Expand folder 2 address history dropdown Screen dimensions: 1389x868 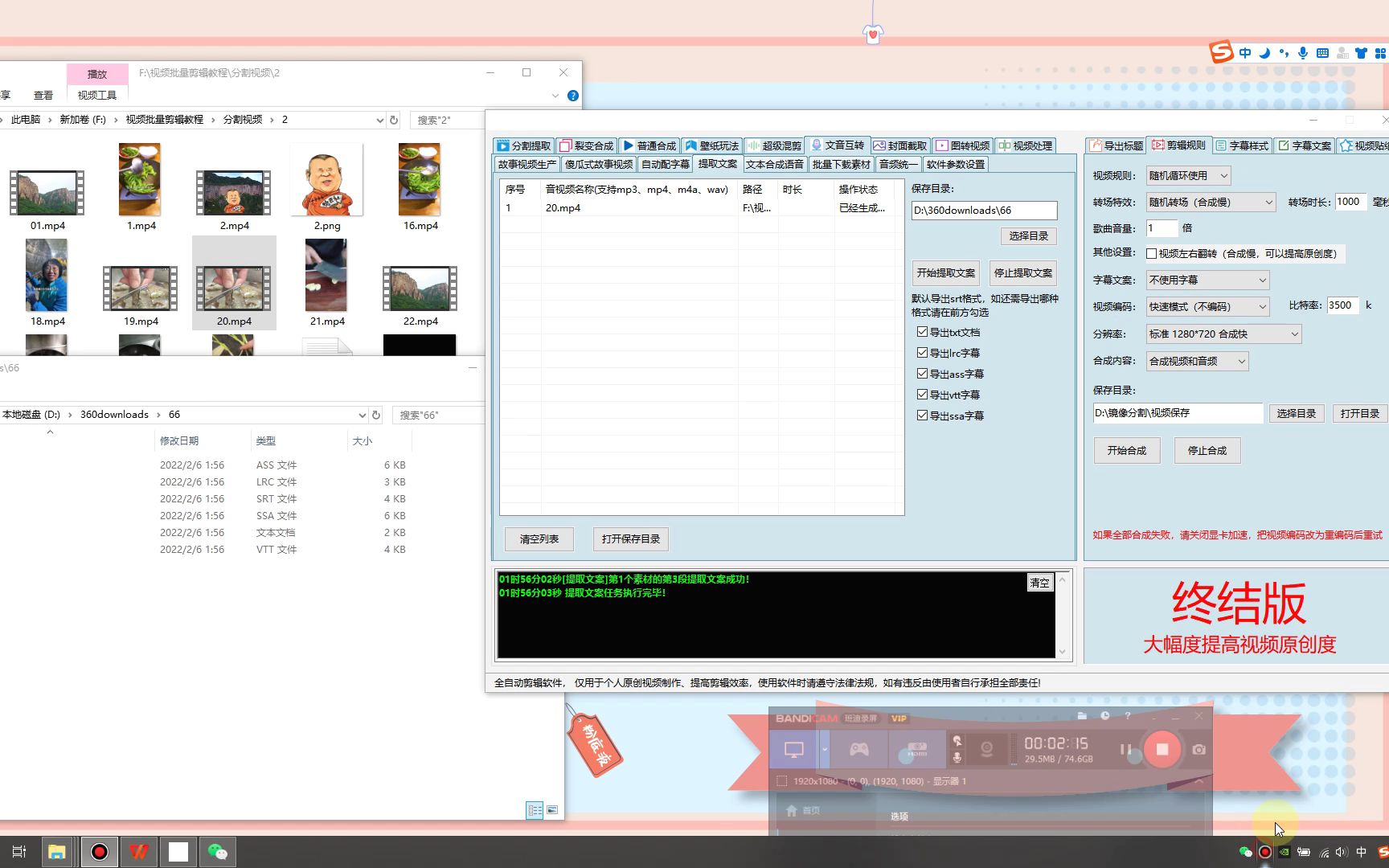click(x=379, y=120)
